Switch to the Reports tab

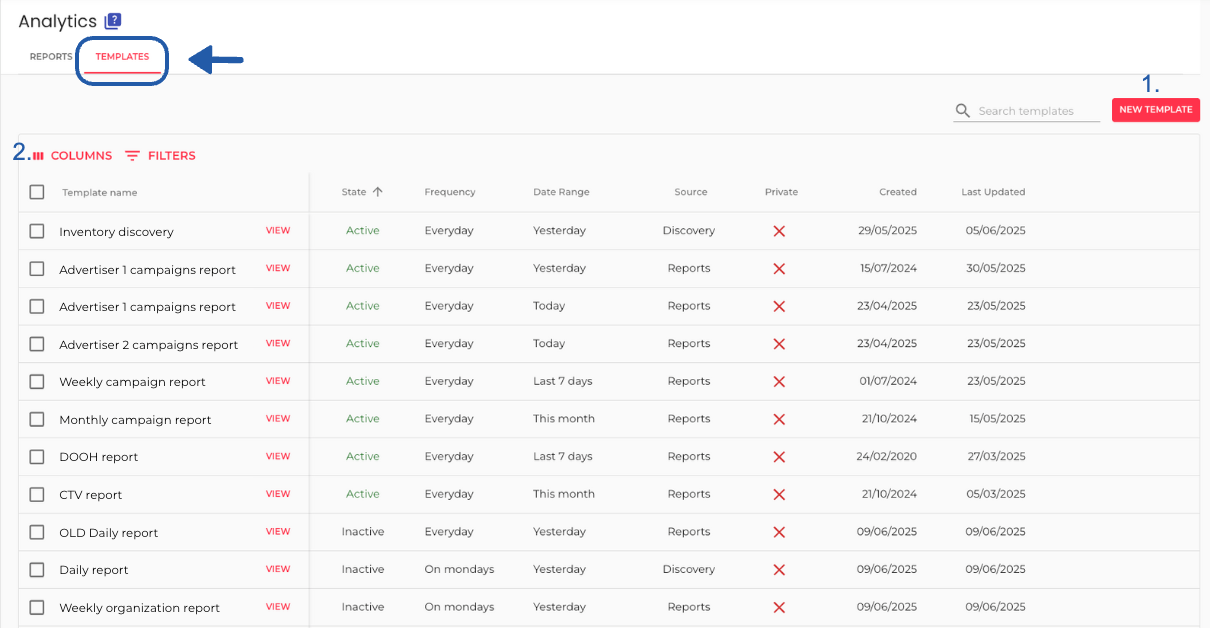point(50,57)
